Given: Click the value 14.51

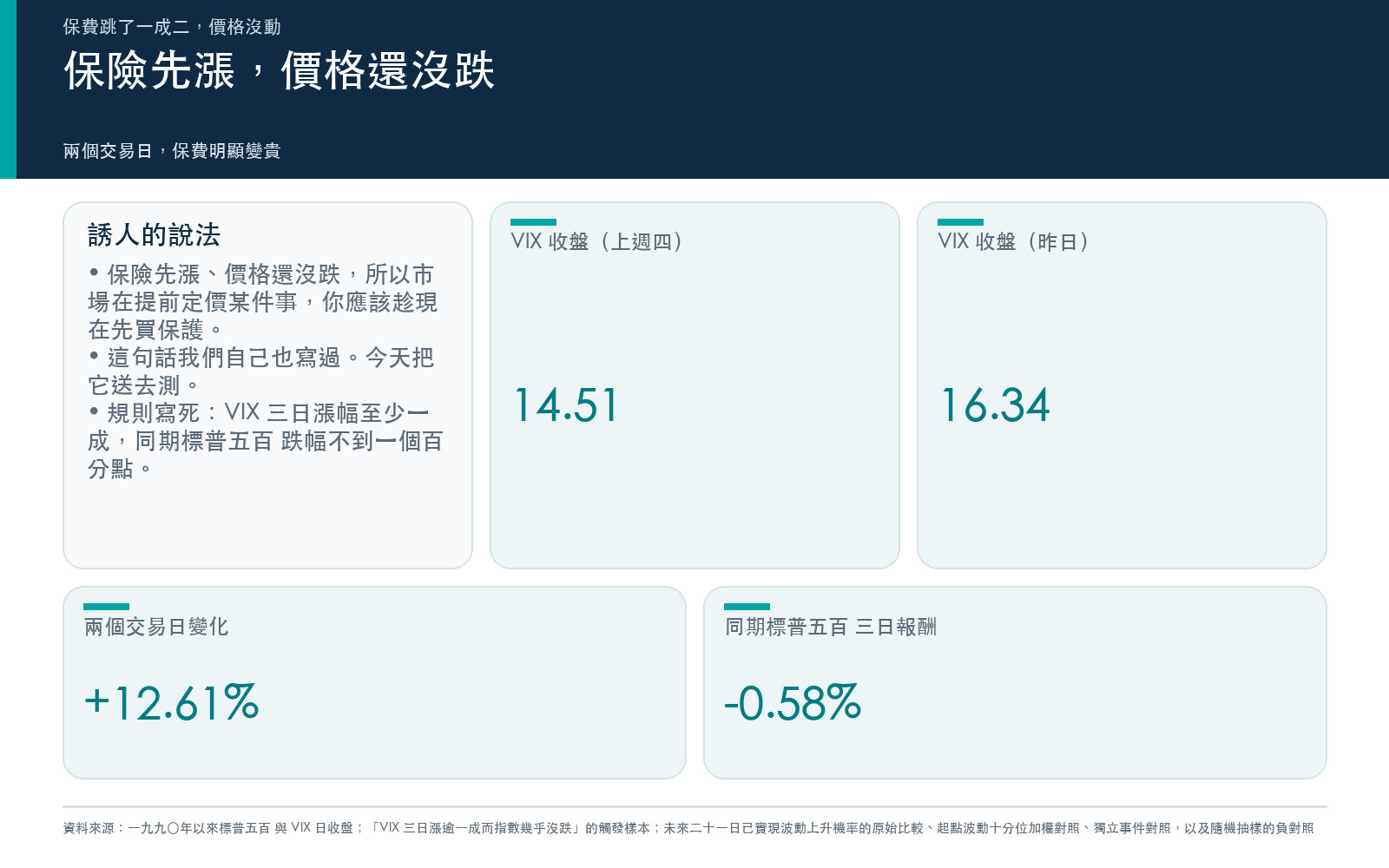Looking at the screenshot, I should click(566, 405).
